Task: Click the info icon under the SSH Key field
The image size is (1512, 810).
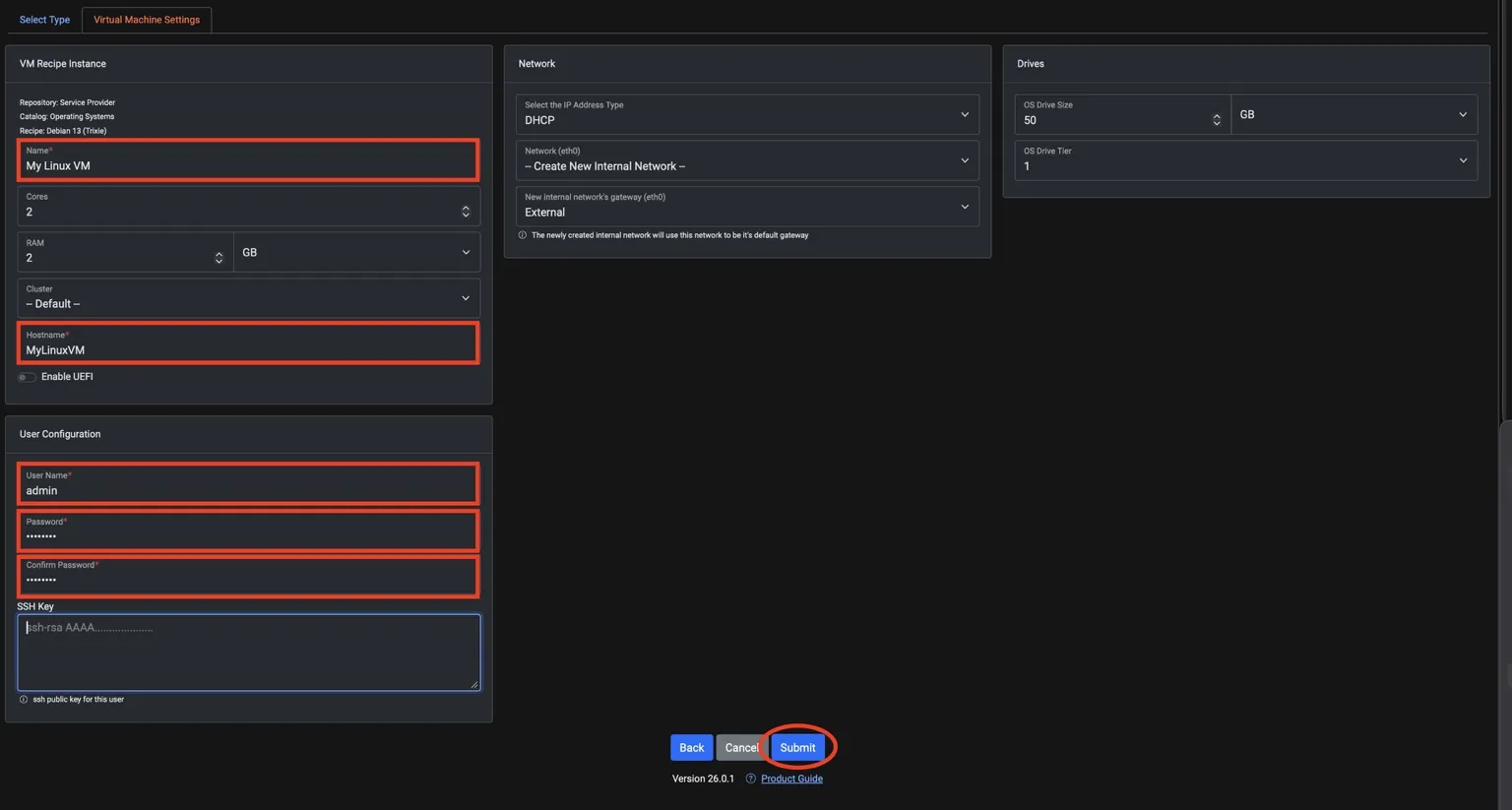Action: tap(22, 699)
